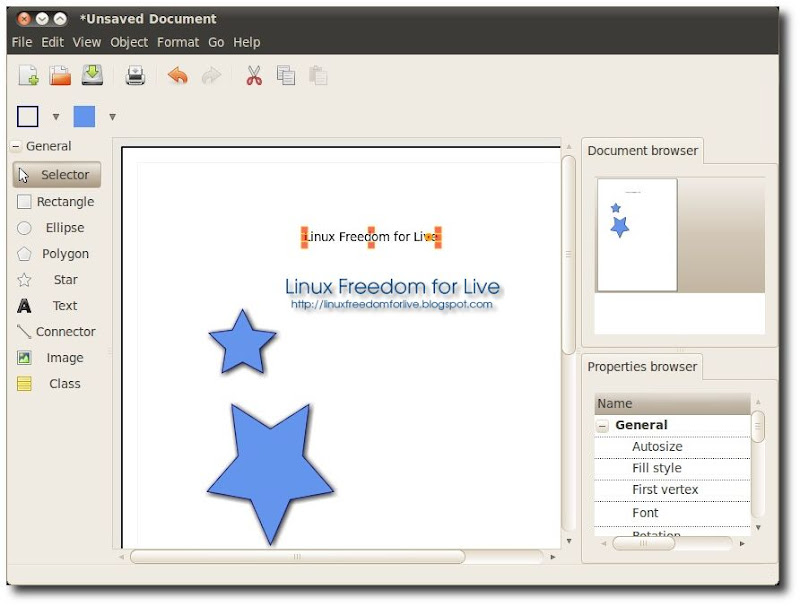800x606 pixels.
Task: Activate the Polygon tool
Action: pos(57,254)
